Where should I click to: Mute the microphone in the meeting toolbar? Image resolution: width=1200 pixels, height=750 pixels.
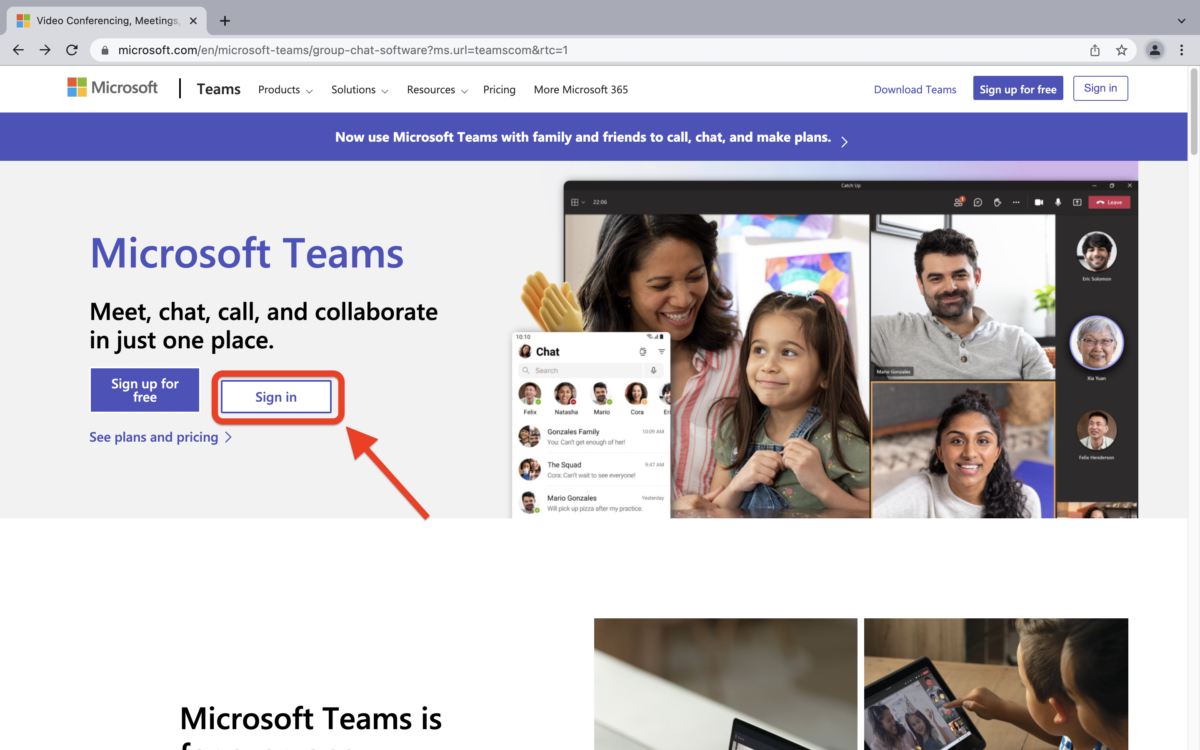pos(1058,202)
